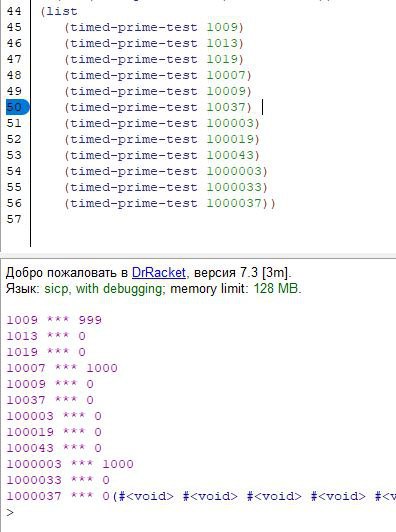Viewport: 396px width, 532px height.
Task: Click the '(list' expression on line 44
Action: click(x=59, y=11)
